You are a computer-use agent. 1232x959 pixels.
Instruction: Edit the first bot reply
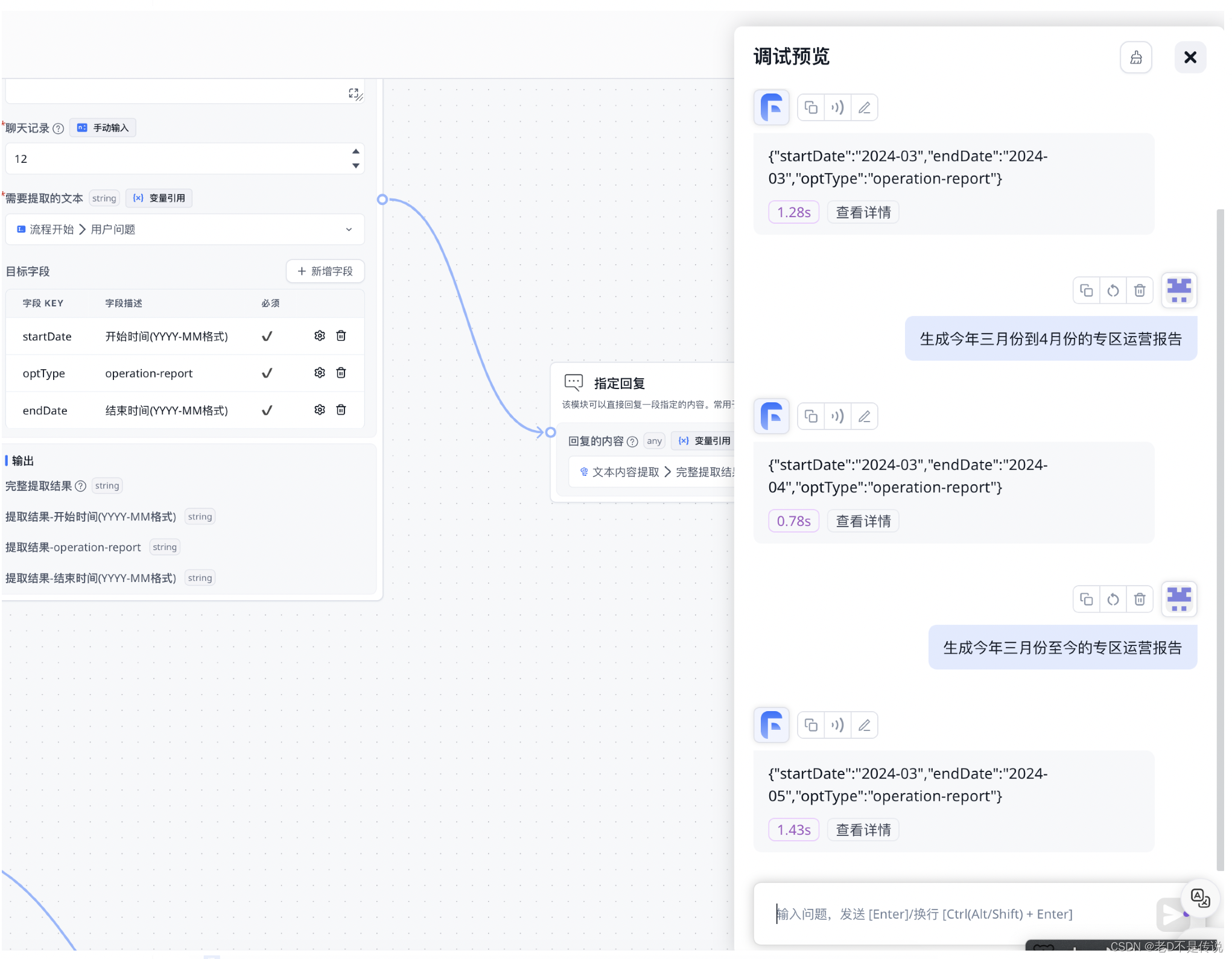coord(864,108)
